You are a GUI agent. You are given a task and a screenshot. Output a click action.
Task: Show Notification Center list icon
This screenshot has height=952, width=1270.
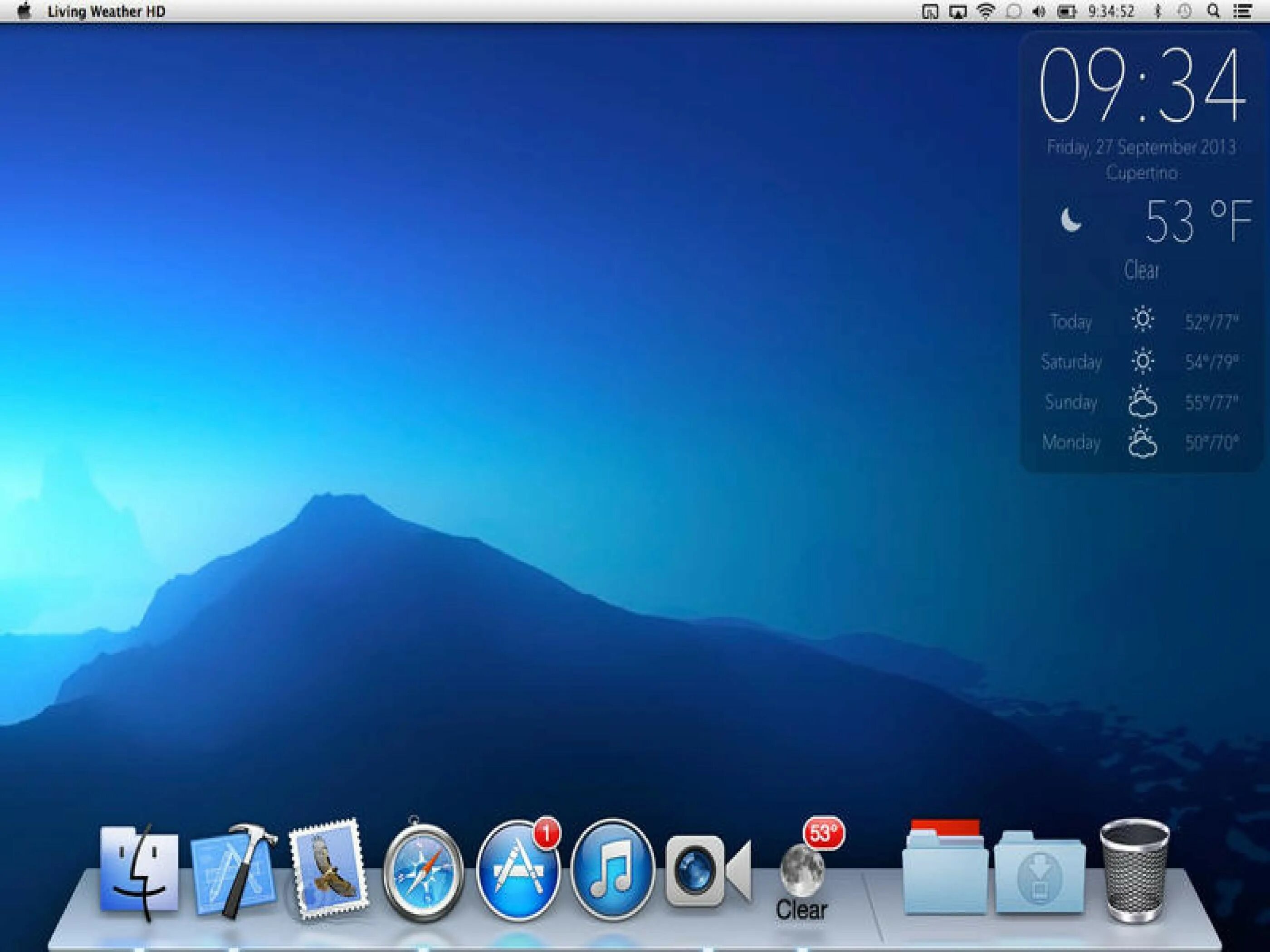coord(1242,11)
